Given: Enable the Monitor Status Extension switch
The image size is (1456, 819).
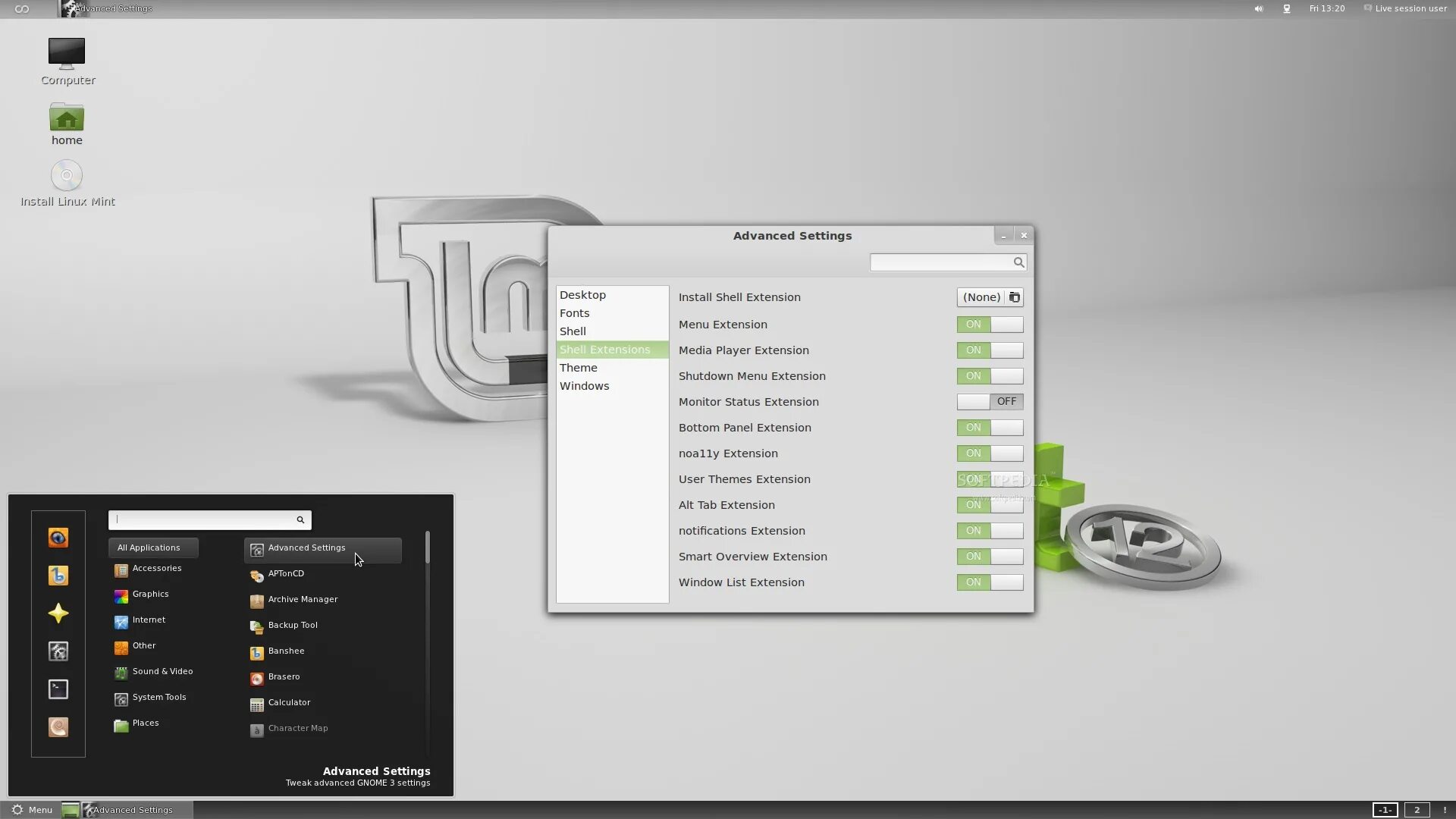Looking at the screenshot, I should [990, 402].
